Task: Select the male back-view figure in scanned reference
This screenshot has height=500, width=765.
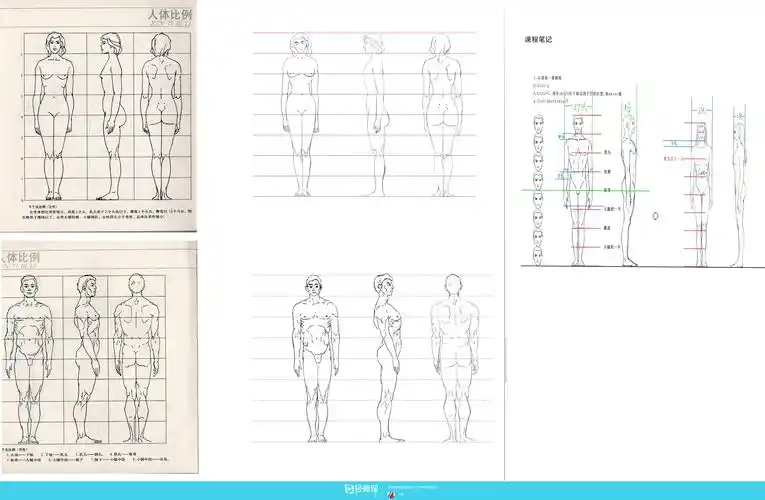Action: point(137,359)
